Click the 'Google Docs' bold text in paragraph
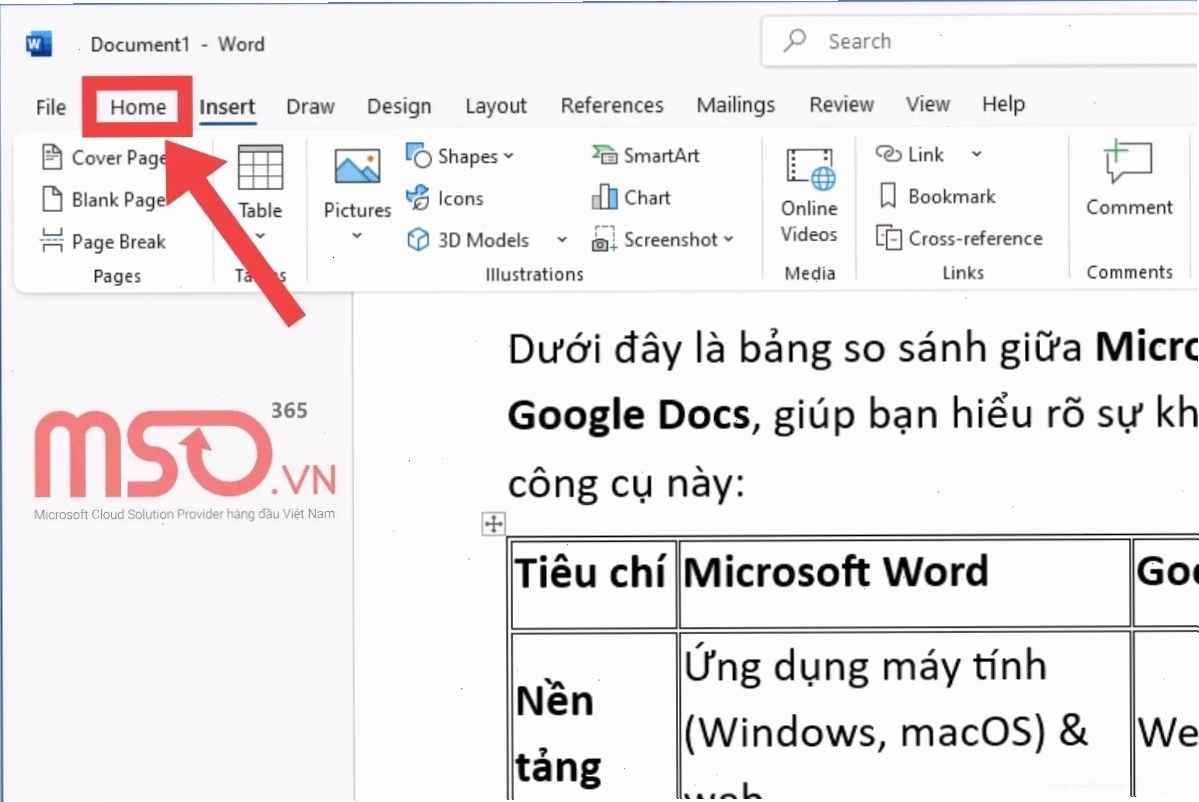The height and width of the screenshot is (802, 1199). coord(629,415)
